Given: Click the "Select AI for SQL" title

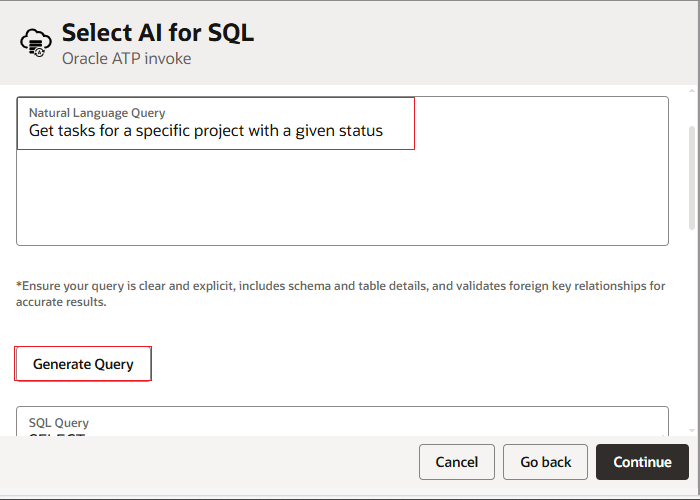Looking at the screenshot, I should tap(158, 33).
